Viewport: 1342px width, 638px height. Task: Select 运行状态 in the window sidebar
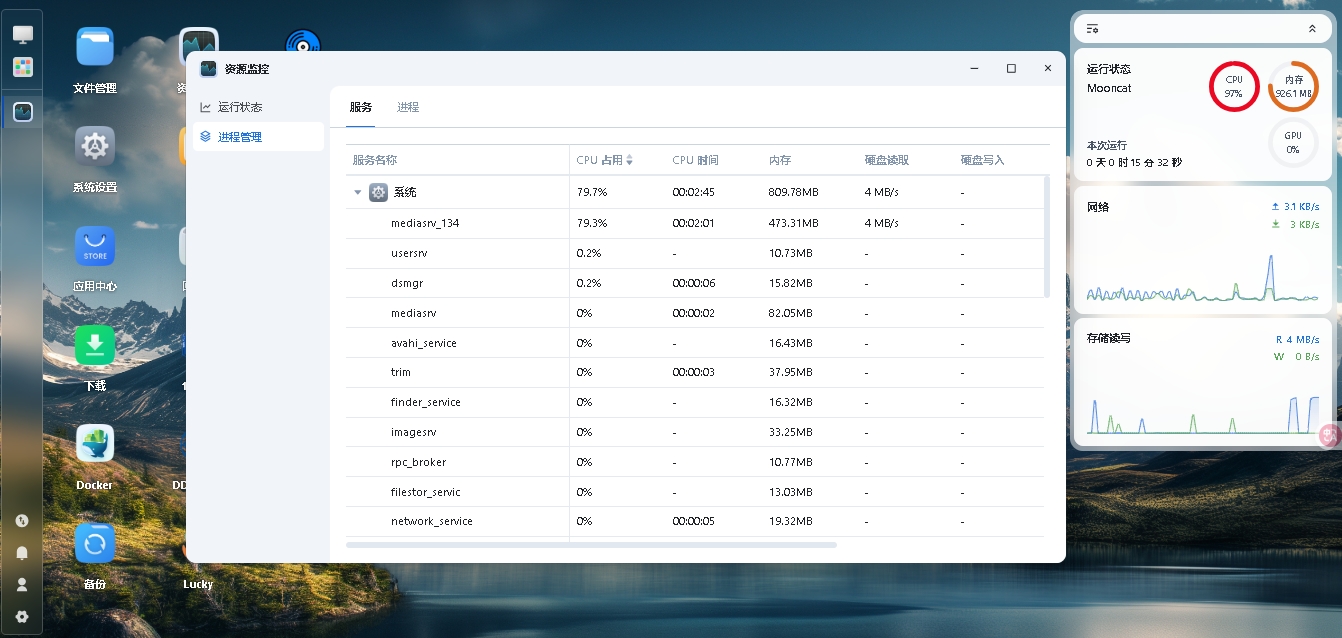[258, 107]
